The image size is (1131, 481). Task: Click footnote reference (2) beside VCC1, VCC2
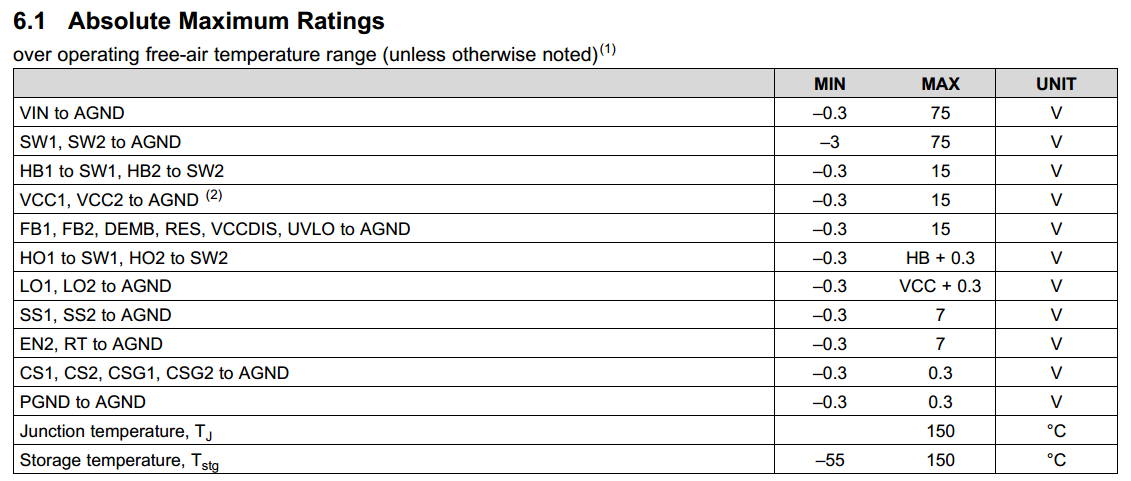point(213,197)
